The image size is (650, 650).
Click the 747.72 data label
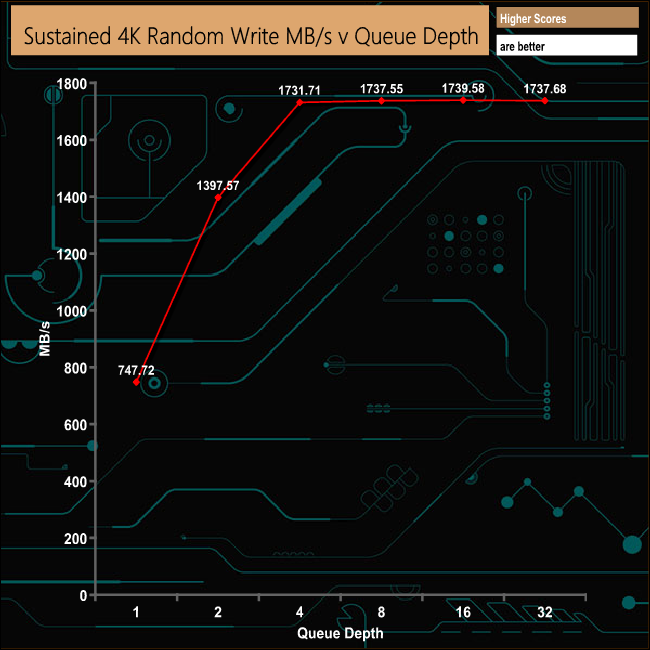(136, 370)
